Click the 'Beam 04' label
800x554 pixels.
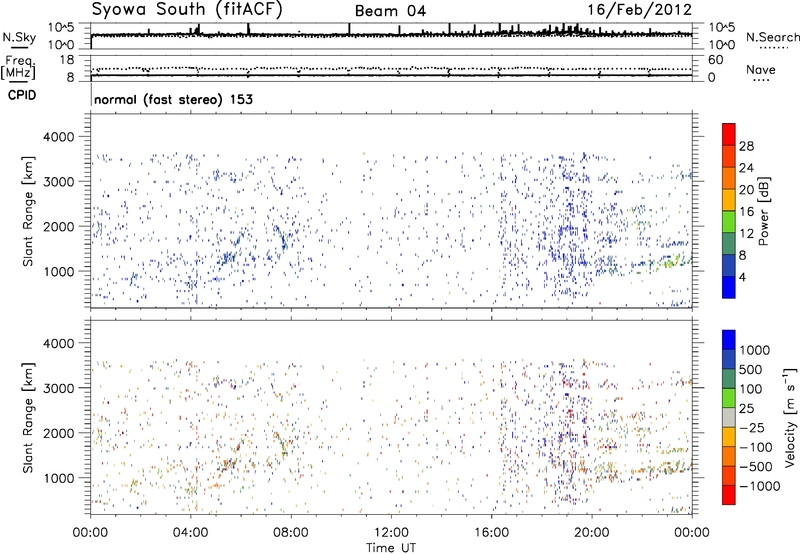(390, 11)
